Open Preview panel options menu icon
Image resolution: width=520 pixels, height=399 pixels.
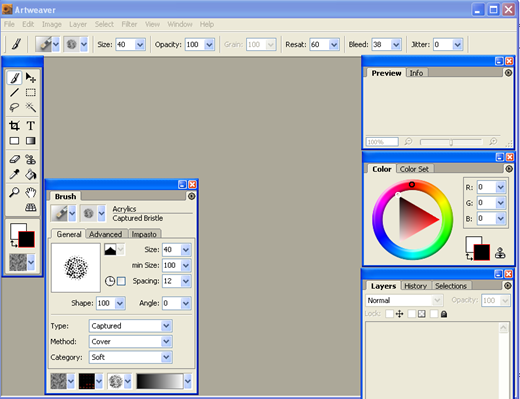(508, 73)
